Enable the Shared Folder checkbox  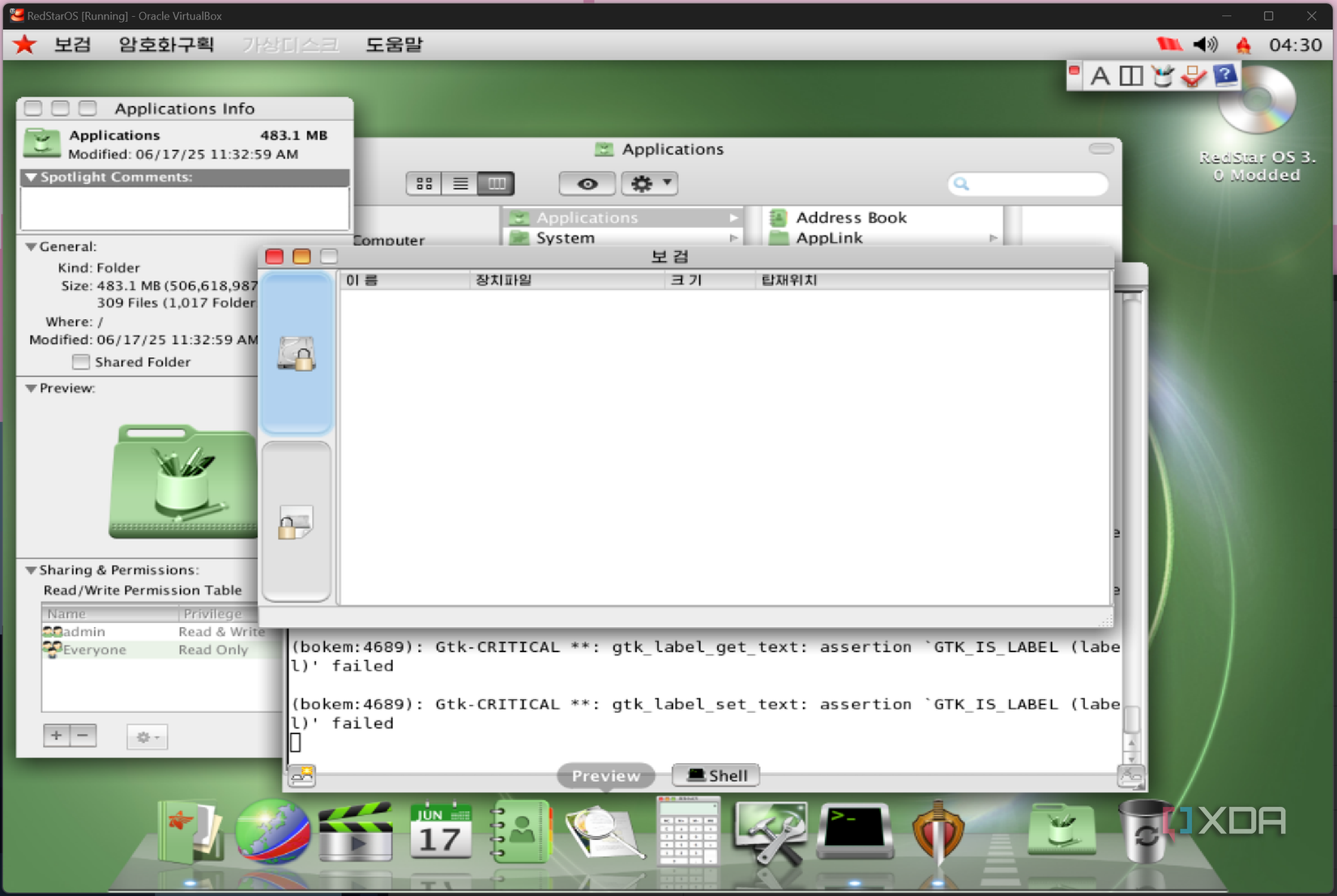tap(81, 362)
